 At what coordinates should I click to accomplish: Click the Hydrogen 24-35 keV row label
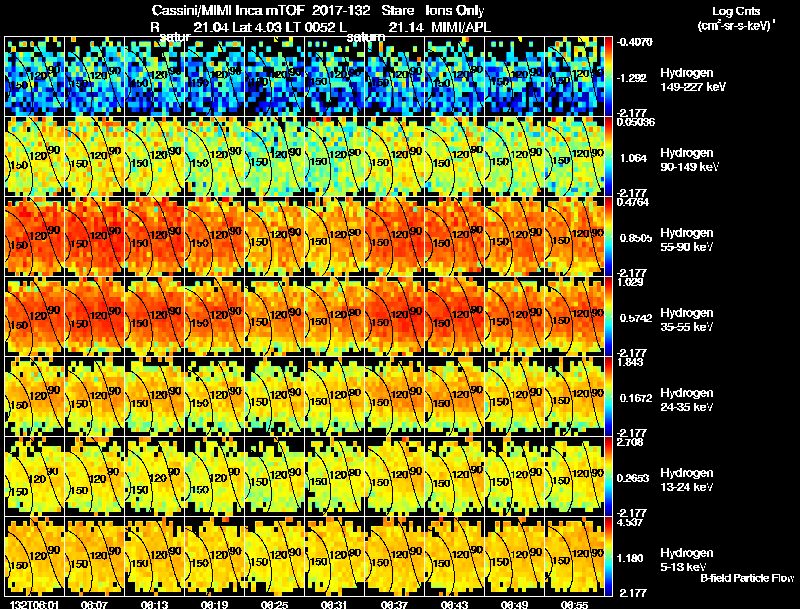(x=686, y=400)
